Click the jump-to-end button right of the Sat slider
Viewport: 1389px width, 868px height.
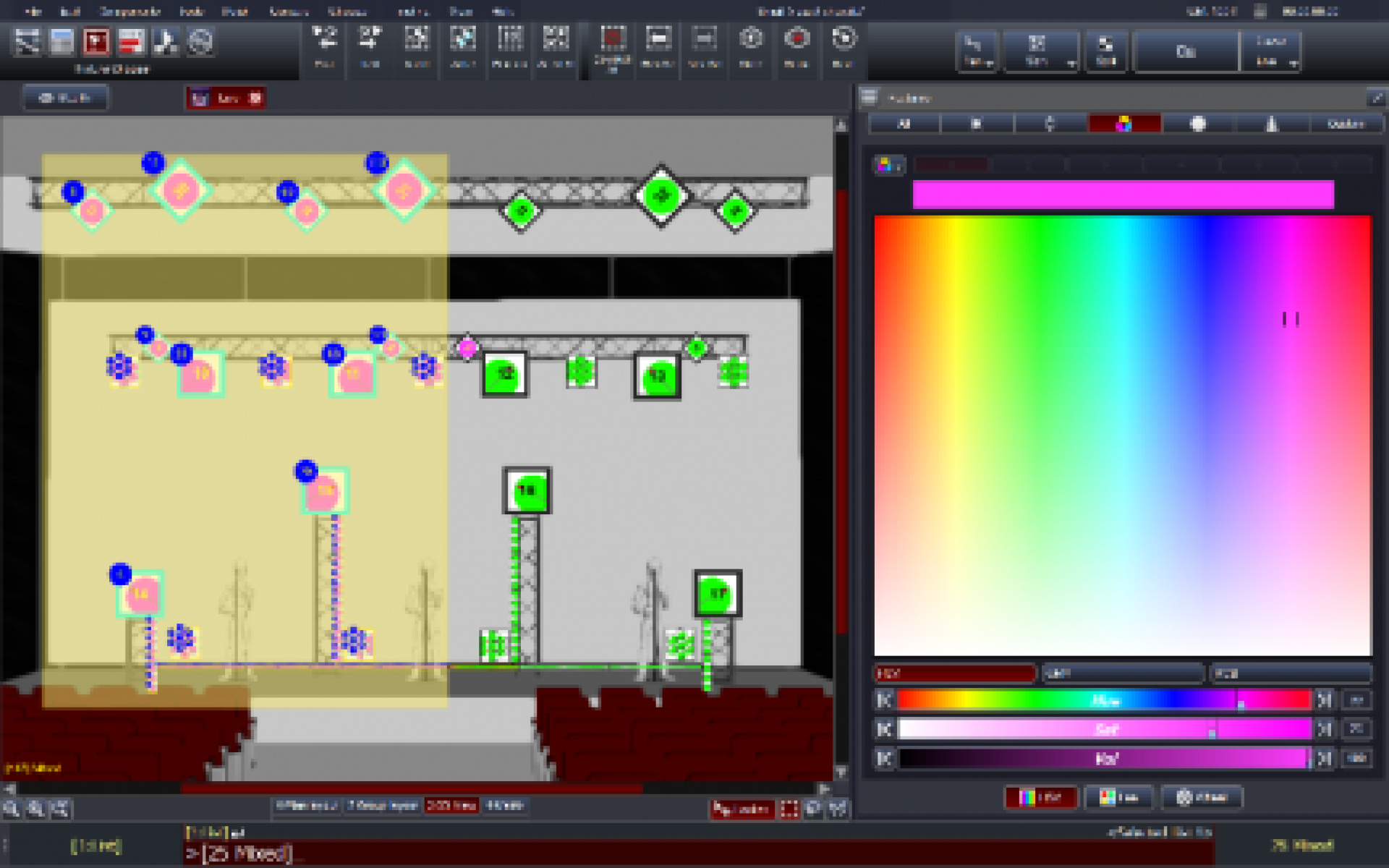[x=1325, y=729]
